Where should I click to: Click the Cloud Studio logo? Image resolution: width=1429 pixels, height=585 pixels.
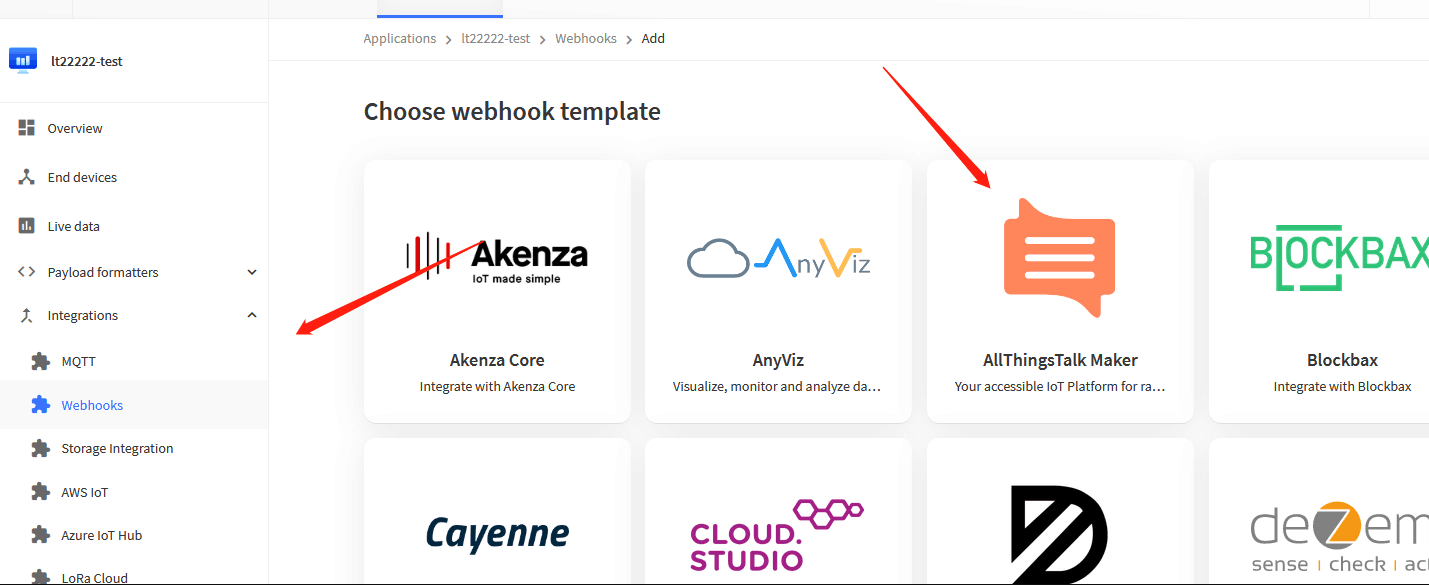[x=776, y=535]
